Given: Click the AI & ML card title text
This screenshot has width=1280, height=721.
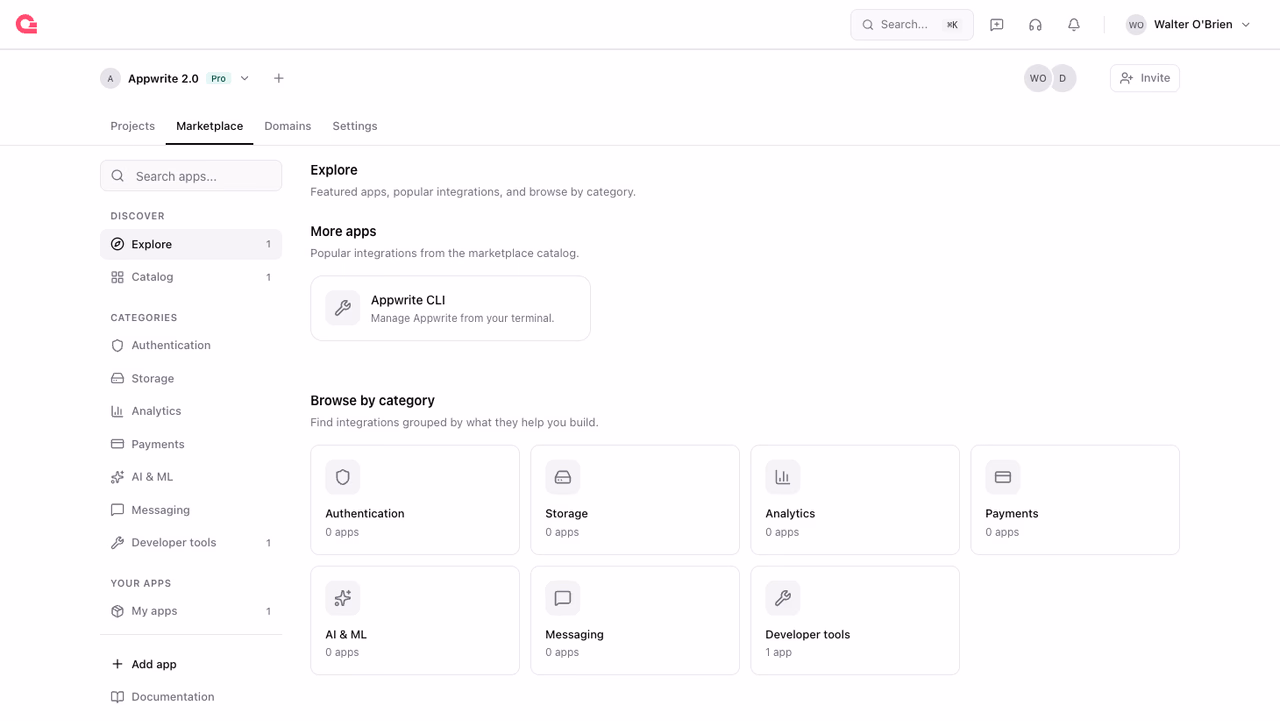Looking at the screenshot, I should pyautogui.click(x=346, y=634).
